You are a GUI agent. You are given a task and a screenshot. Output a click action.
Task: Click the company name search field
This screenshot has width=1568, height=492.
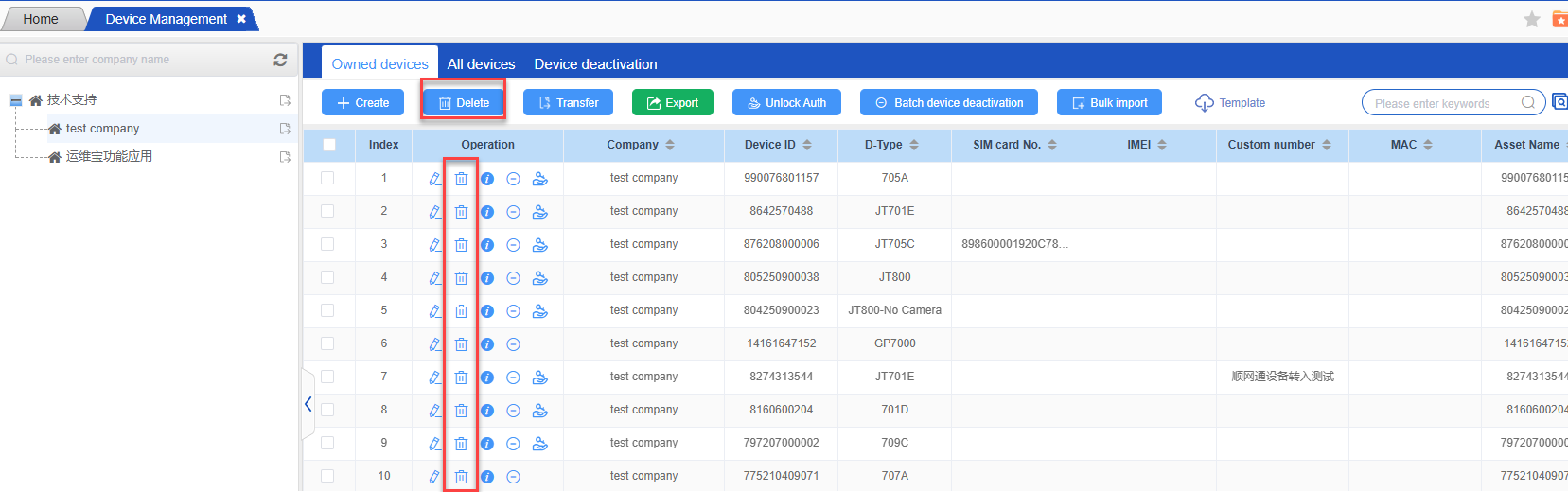click(x=142, y=60)
